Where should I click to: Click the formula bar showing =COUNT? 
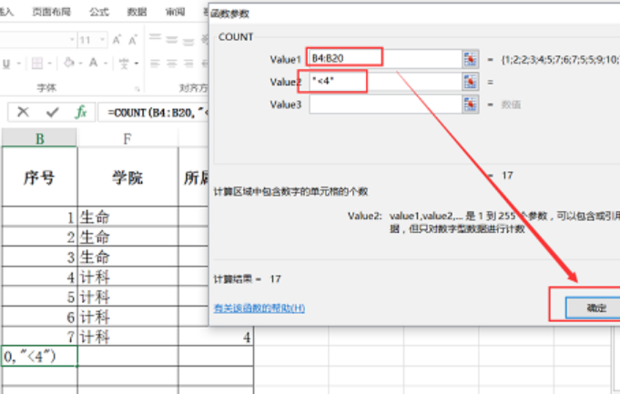154,112
